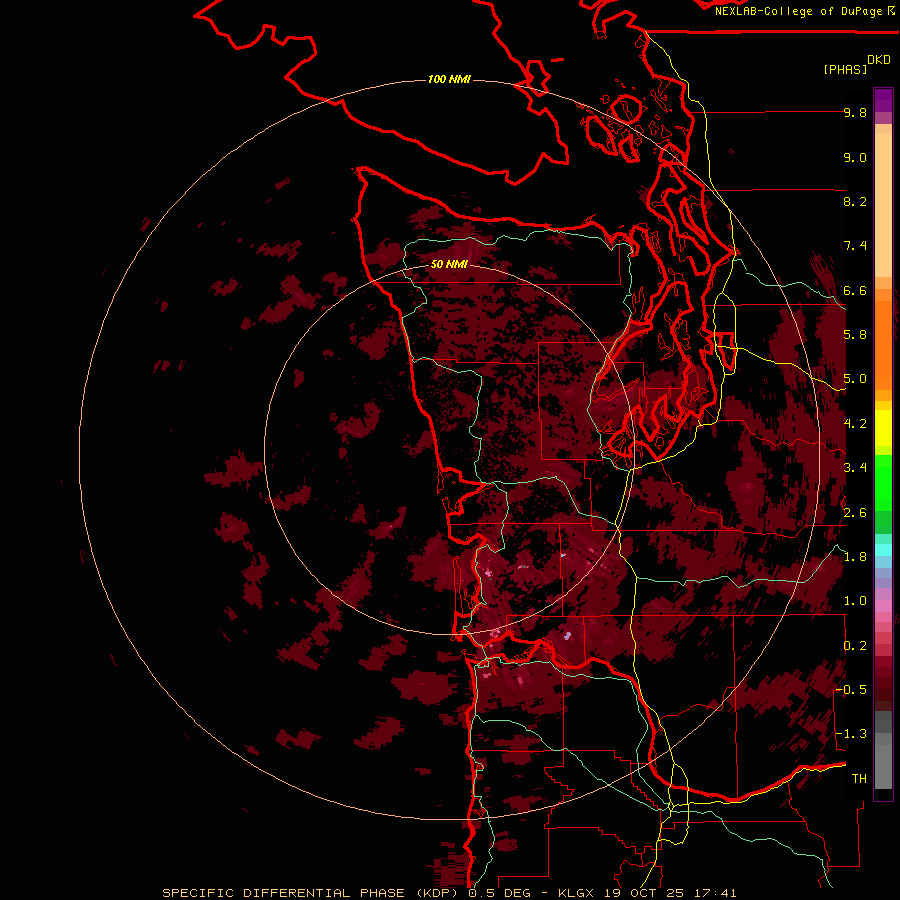Click the pink segment of the color bar
The image size is (900, 900).
[x=883, y=606]
